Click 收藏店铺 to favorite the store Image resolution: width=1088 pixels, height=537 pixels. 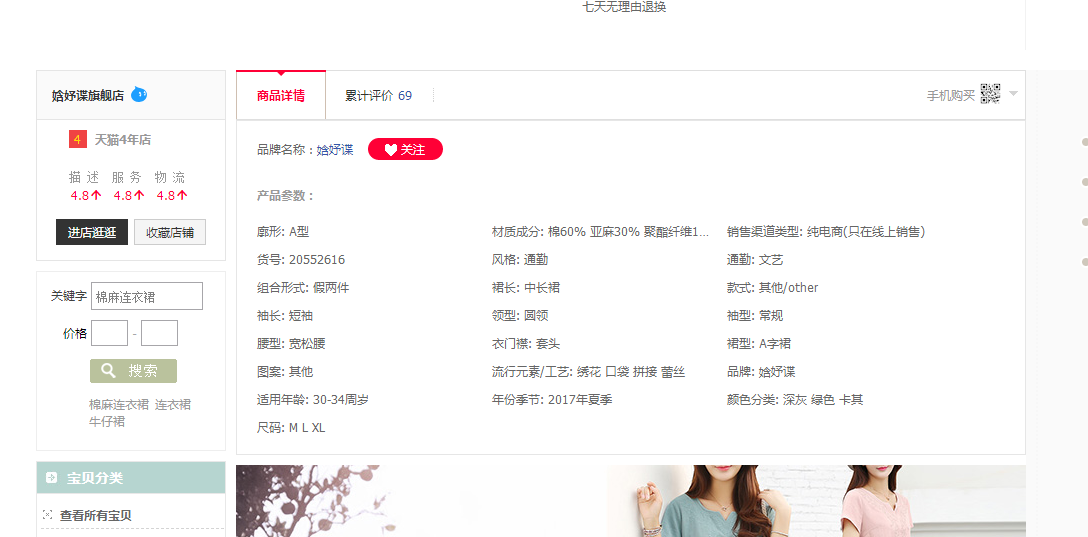[170, 232]
